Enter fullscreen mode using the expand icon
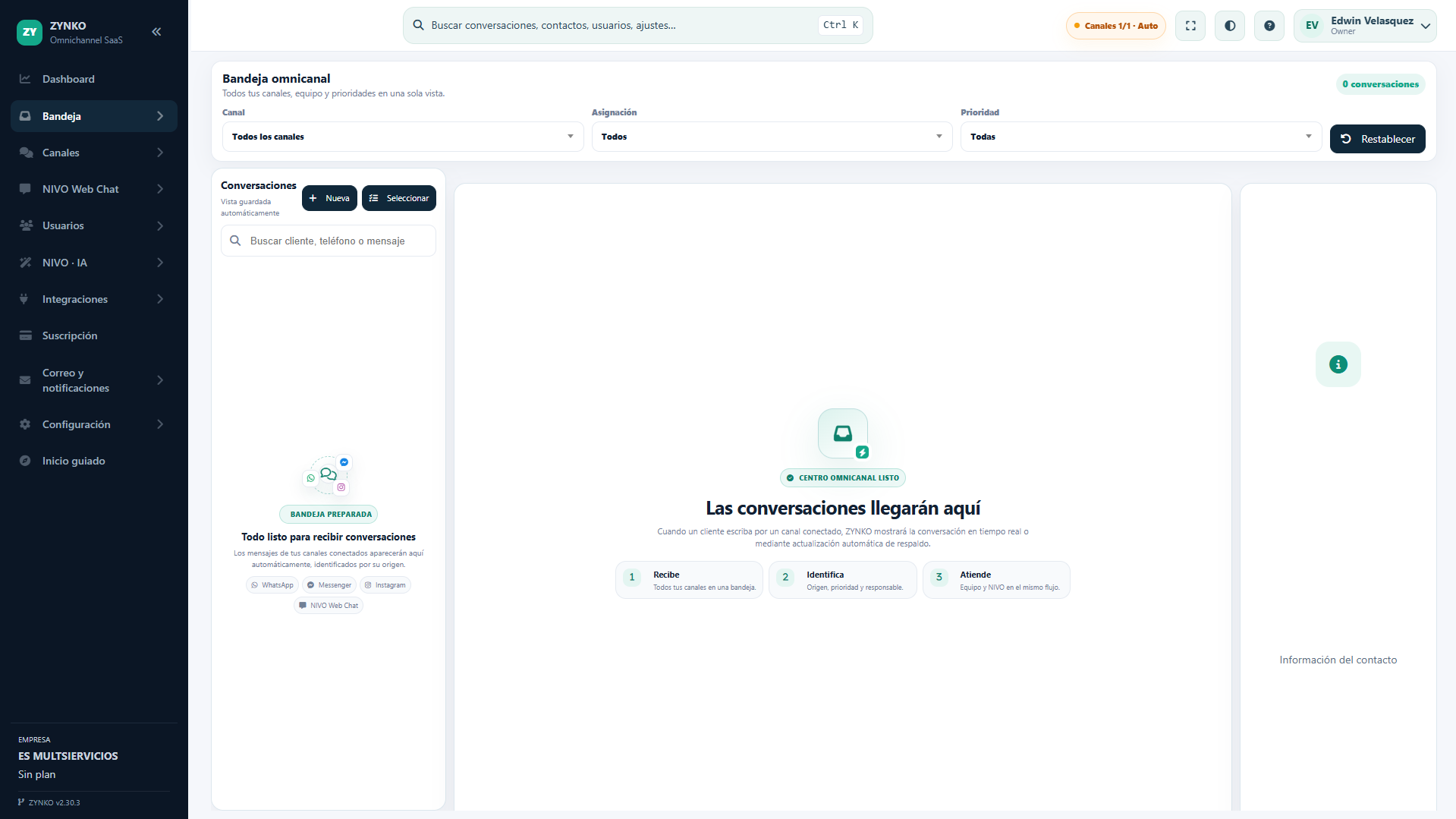The width and height of the screenshot is (1456, 819). tap(1190, 26)
